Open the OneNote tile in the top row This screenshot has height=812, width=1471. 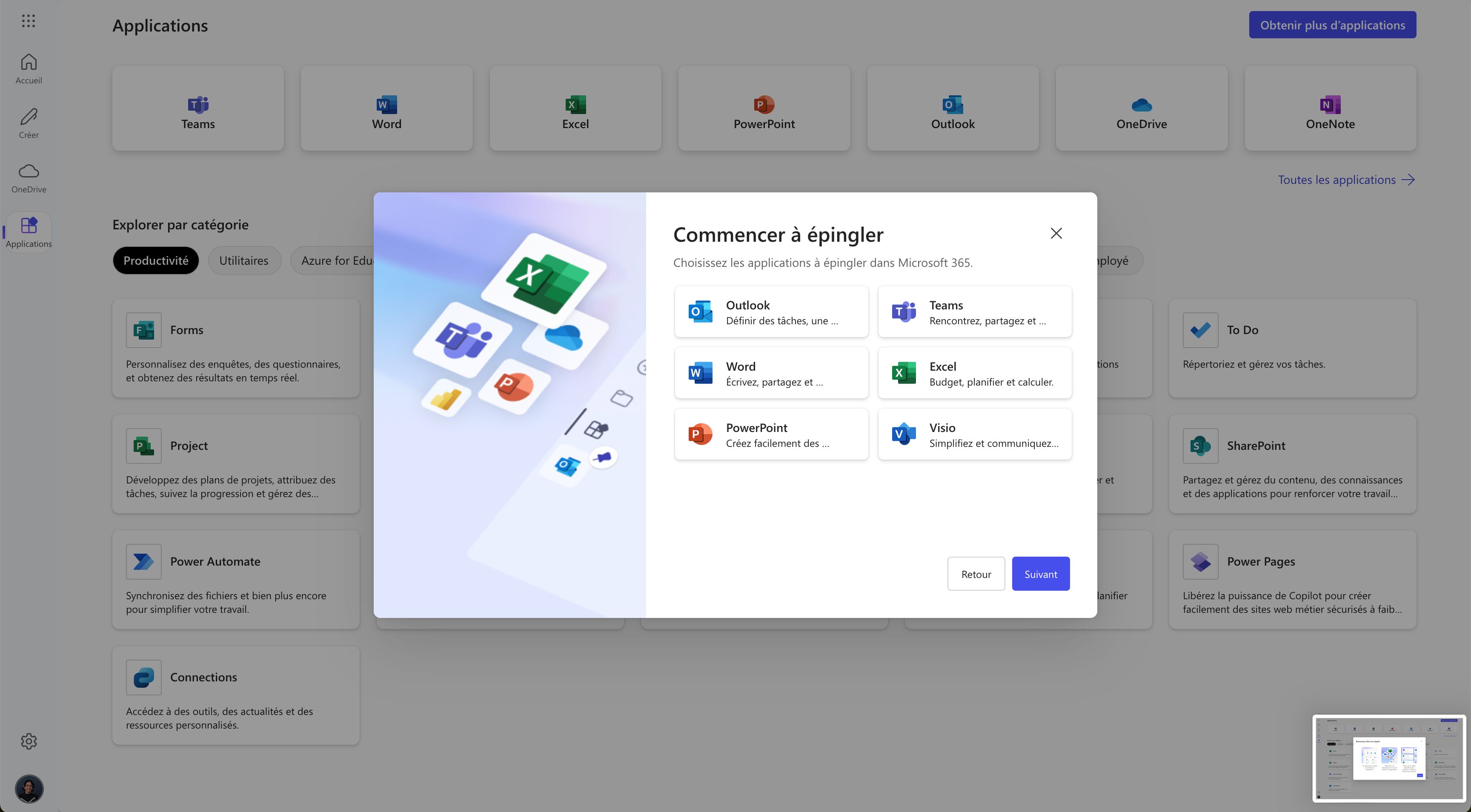point(1331,108)
